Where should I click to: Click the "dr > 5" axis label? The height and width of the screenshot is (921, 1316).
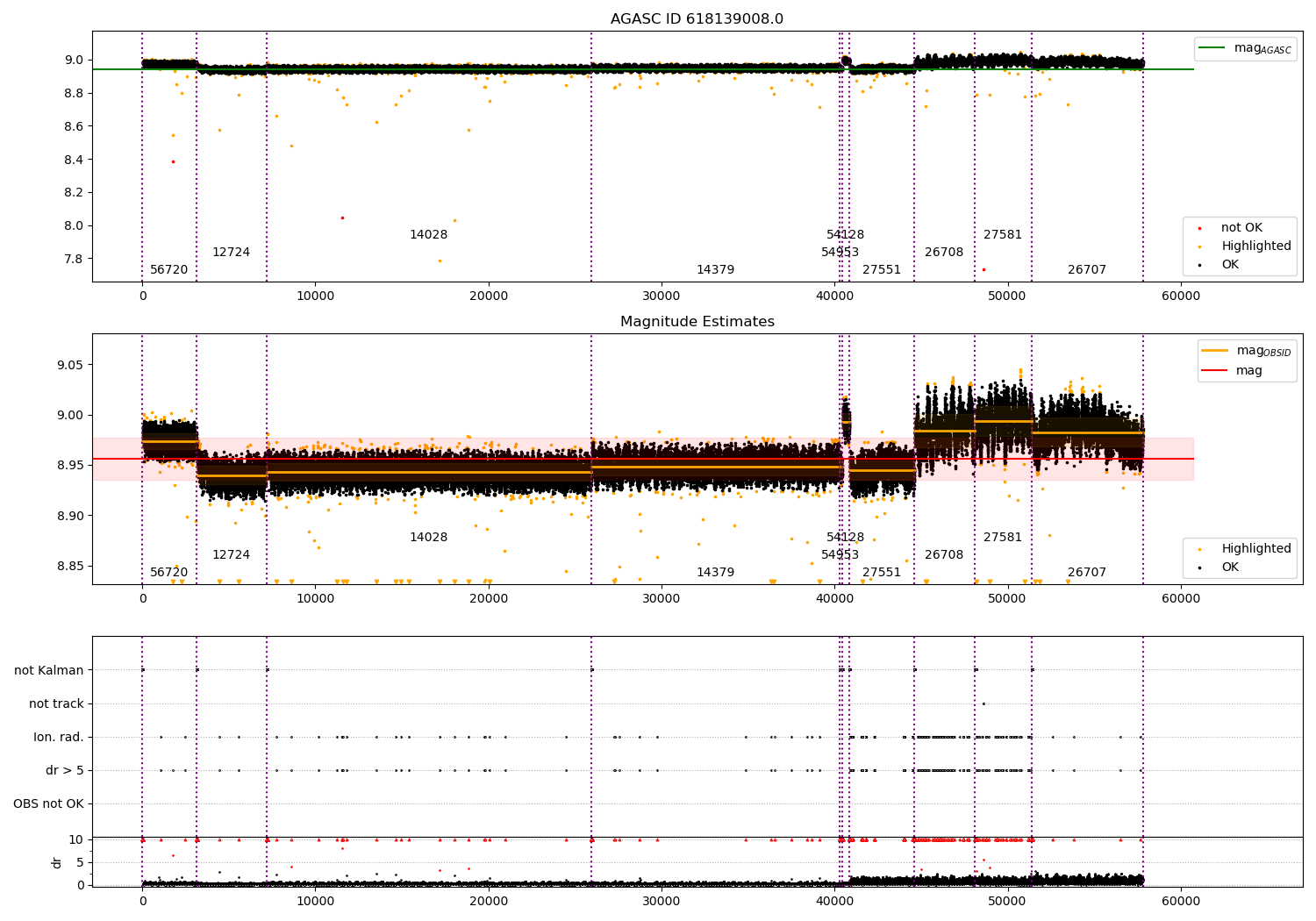click(x=65, y=770)
